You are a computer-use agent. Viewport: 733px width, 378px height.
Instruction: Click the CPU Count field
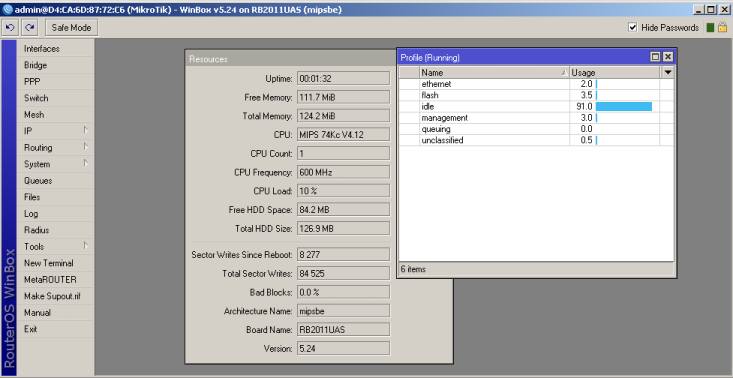tap(343, 153)
